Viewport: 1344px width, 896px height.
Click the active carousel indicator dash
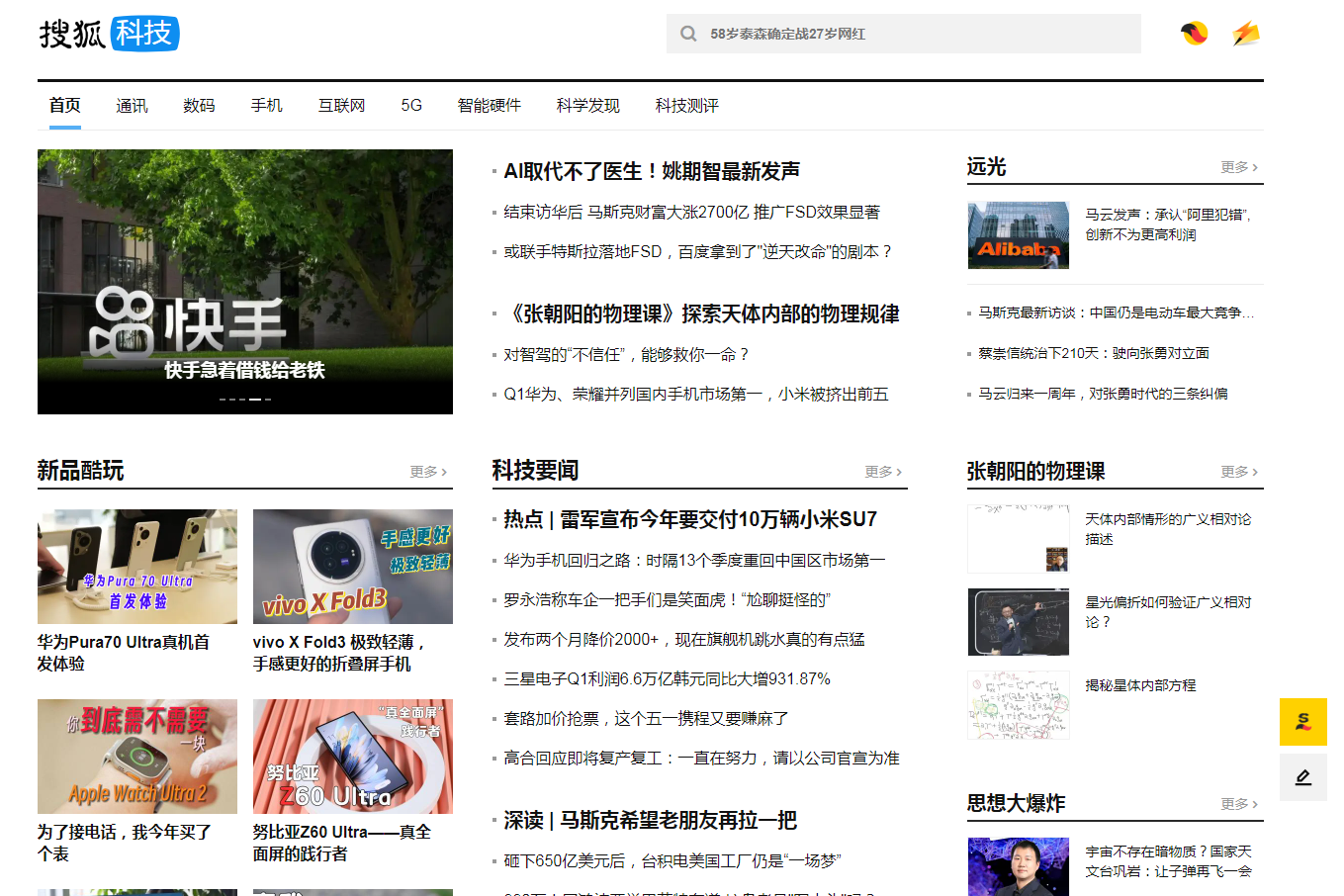(255, 400)
